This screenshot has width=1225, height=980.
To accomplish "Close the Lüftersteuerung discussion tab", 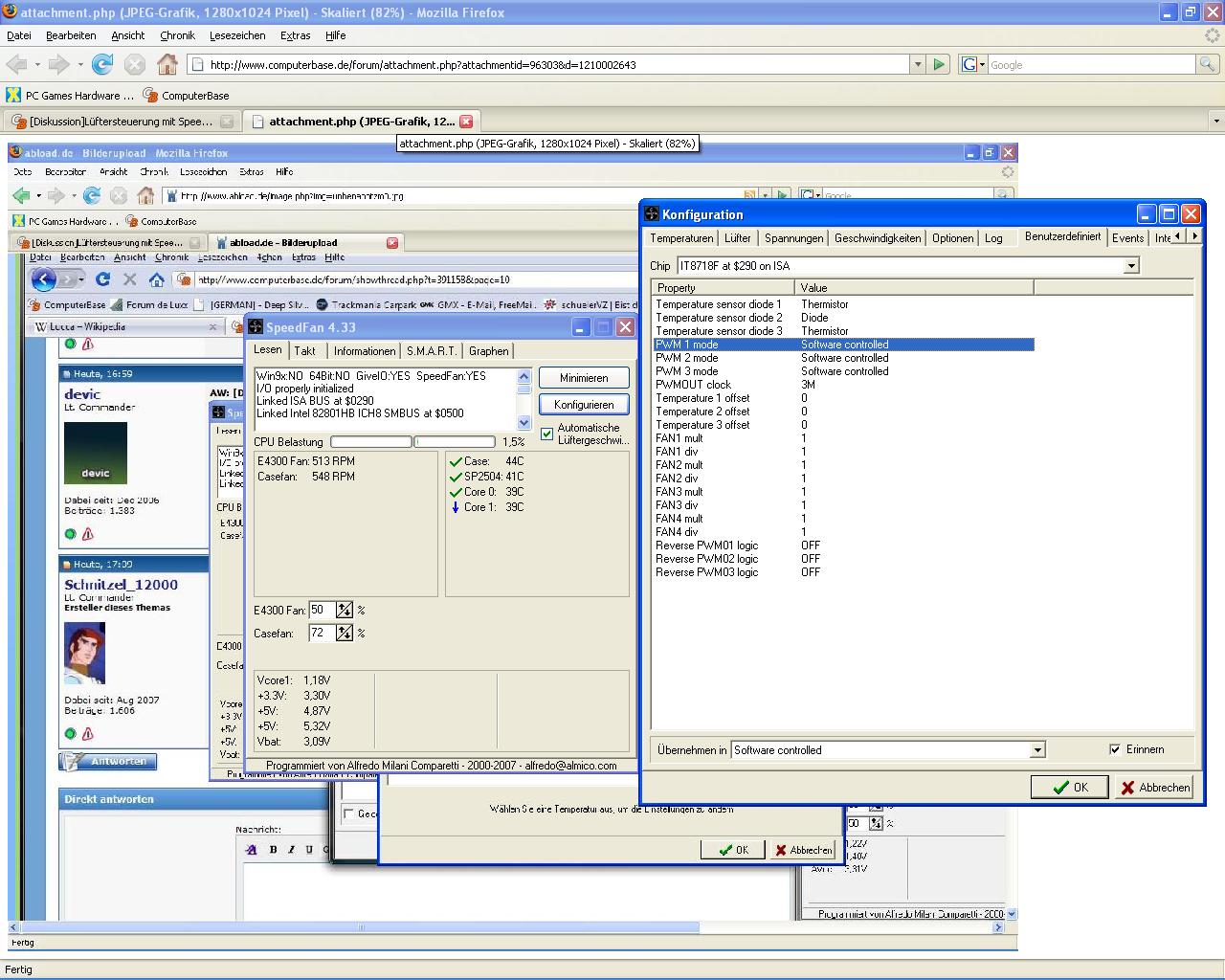I will 227,122.
